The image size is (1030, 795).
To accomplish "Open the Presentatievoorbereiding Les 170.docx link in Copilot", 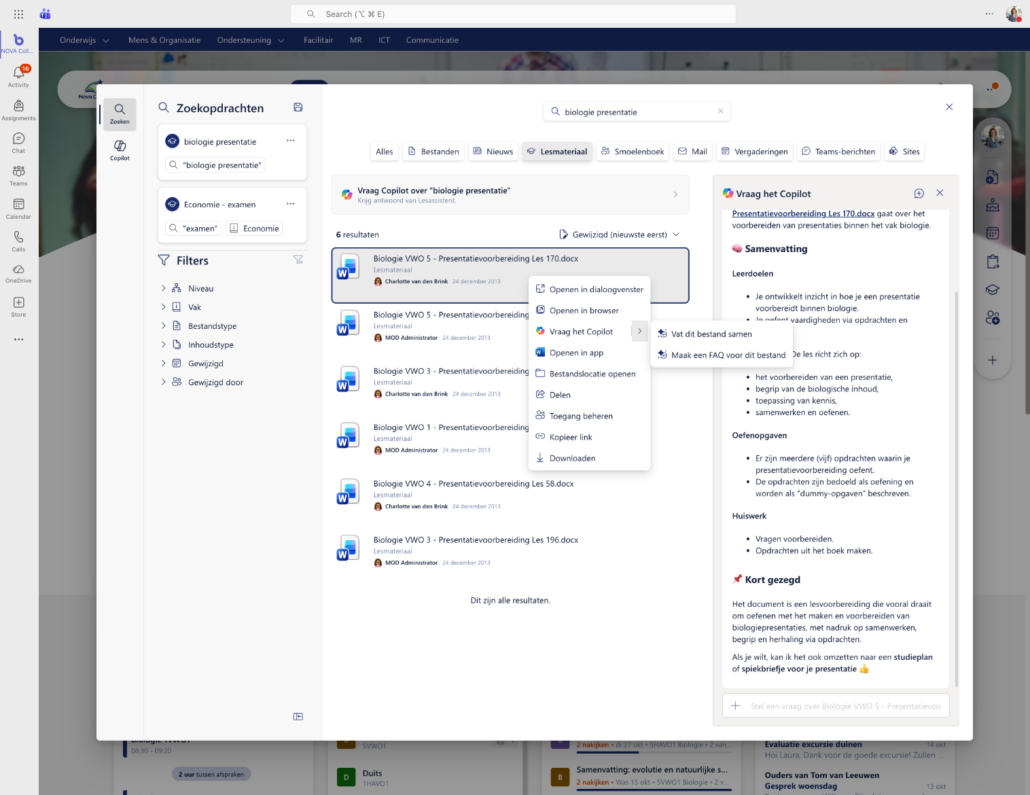I will tap(803, 214).
